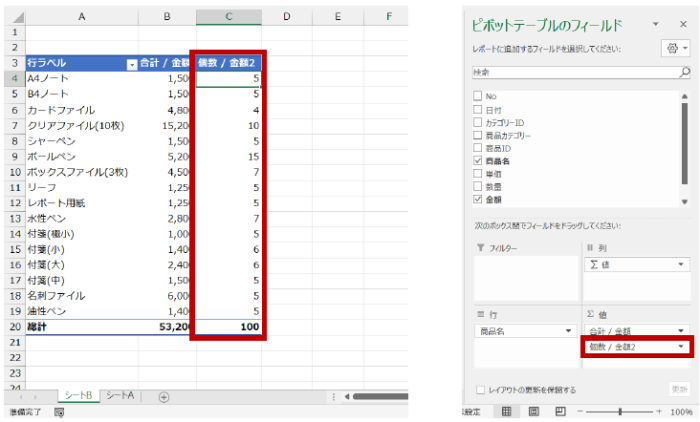
Task: Switch to Normal view in status bar
Action: [x=507, y=411]
